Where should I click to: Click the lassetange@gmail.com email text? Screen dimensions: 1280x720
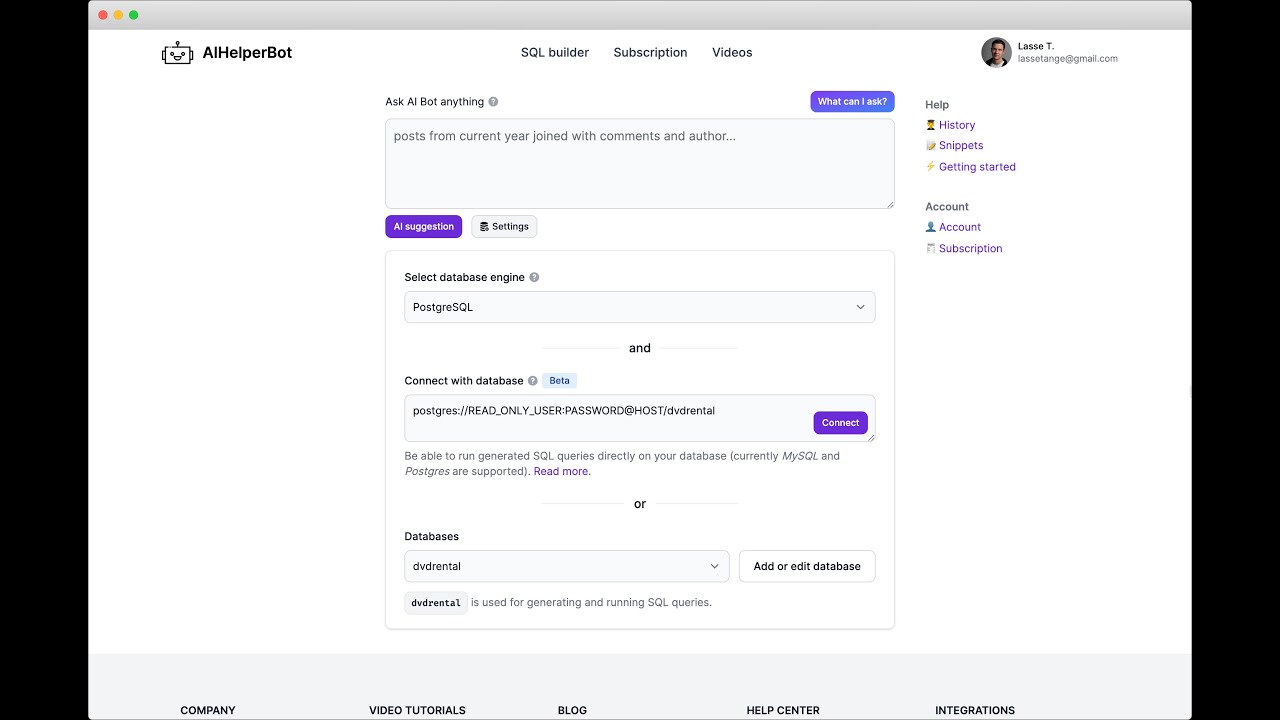pos(1068,59)
